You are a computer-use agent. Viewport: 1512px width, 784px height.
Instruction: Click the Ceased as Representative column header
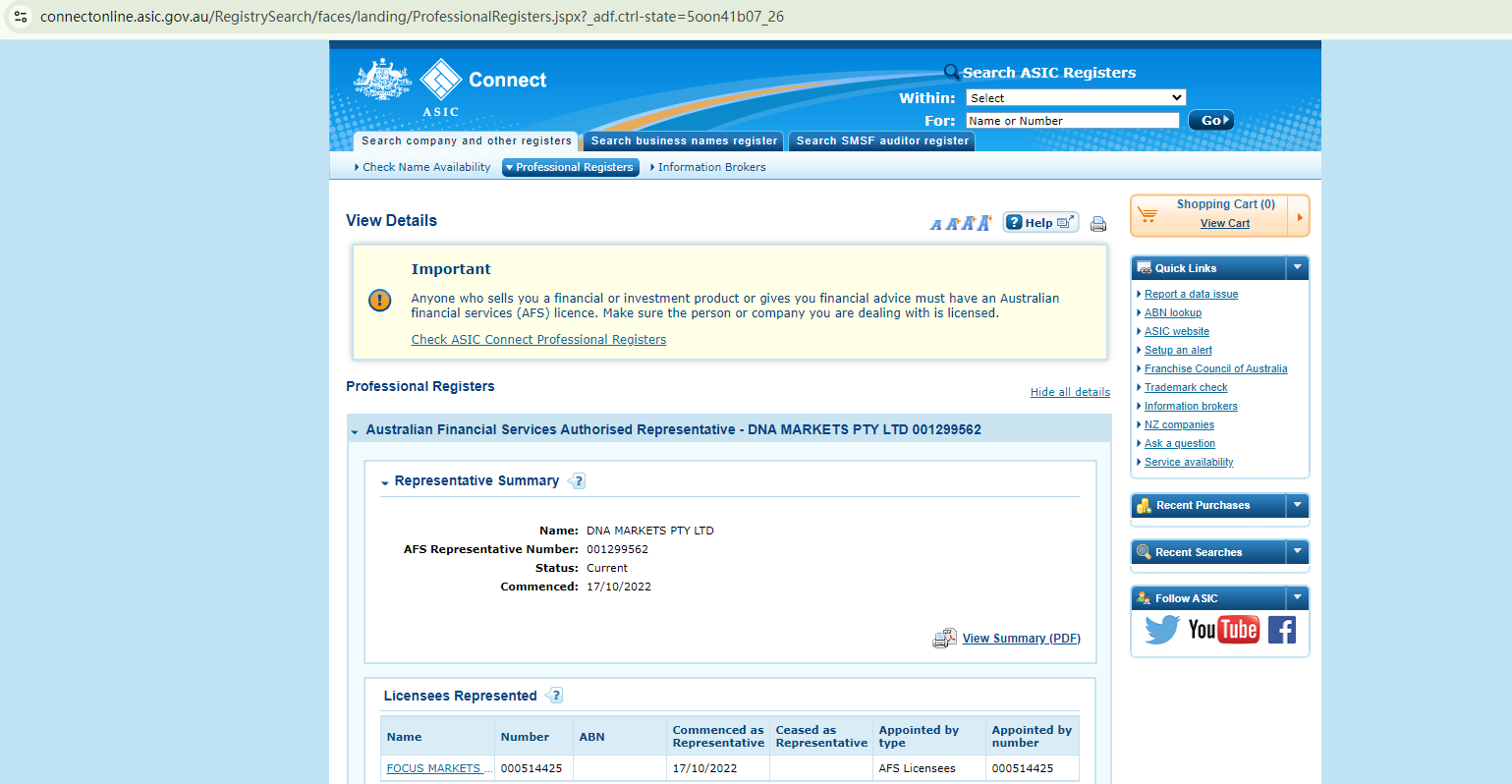tap(821, 737)
